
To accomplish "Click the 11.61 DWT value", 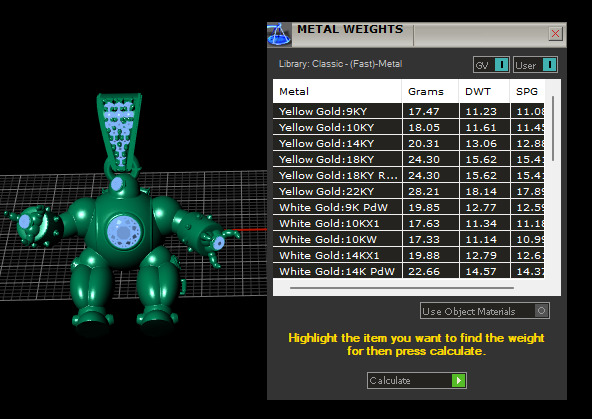I will click(x=481, y=127).
